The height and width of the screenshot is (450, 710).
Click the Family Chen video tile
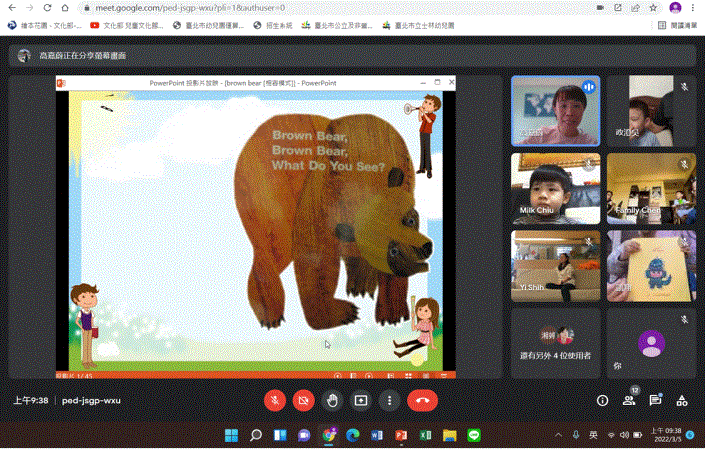pos(651,188)
